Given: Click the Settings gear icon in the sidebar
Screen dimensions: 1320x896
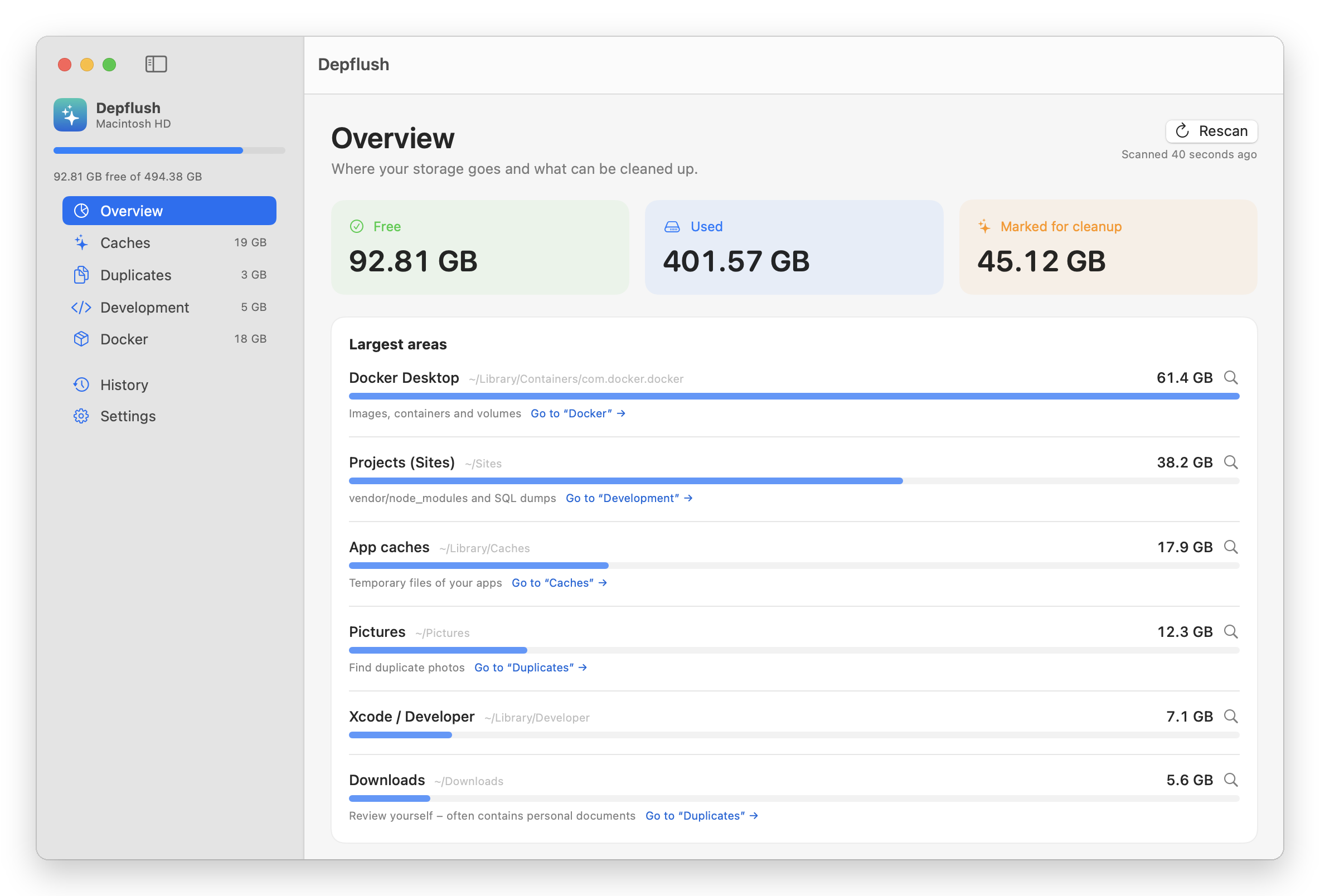Looking at the screenshot, I should (x=81, y=416).
